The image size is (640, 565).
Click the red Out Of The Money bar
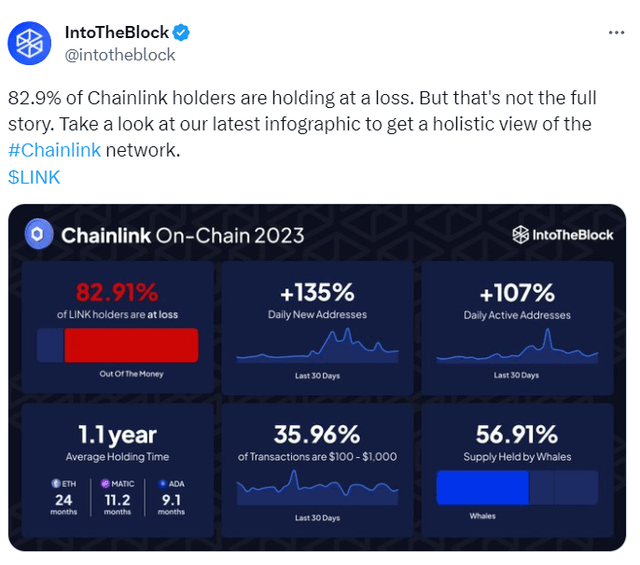(x=130, y=346)
